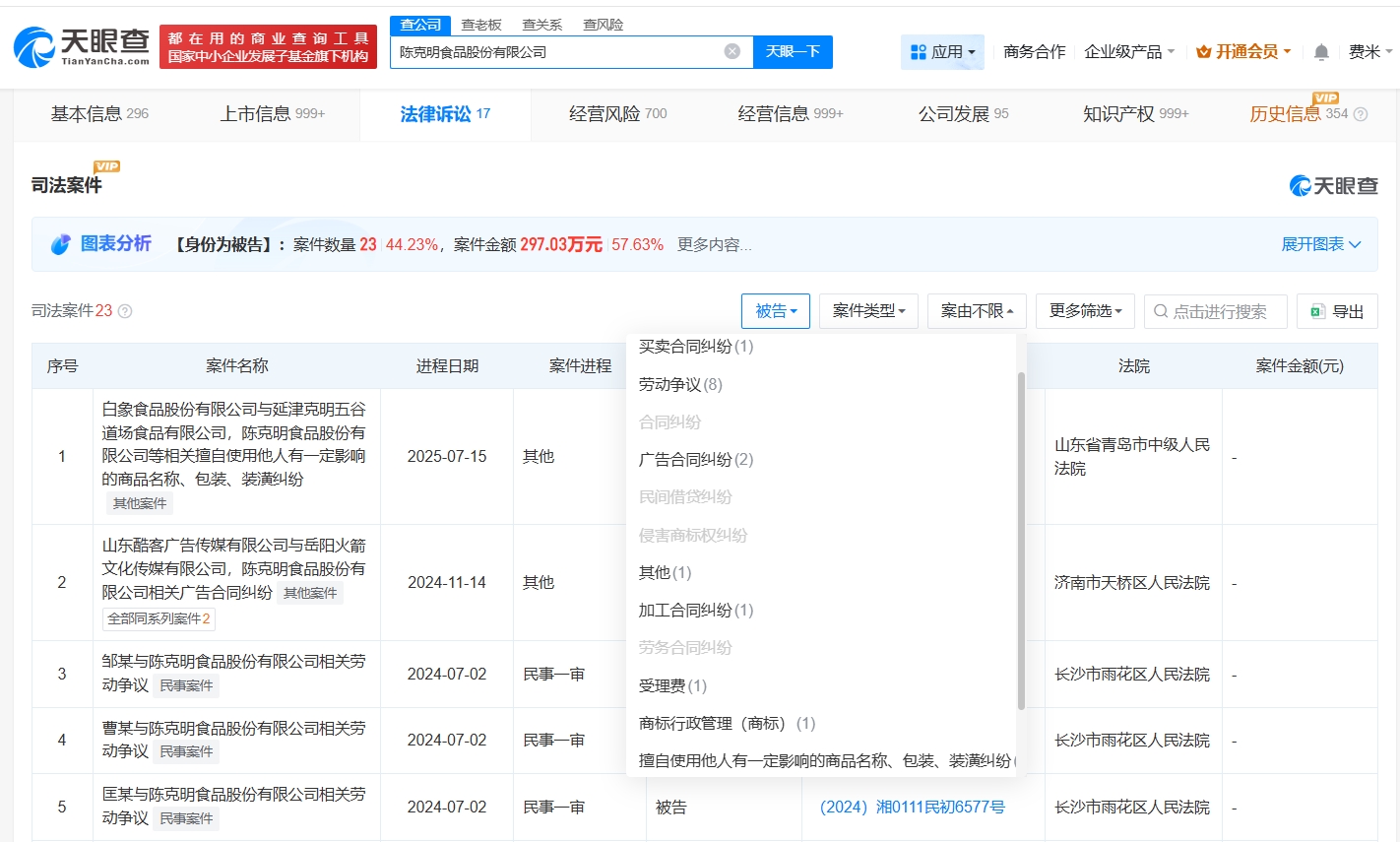1400x842 pixels.
Task: Select 买卖合同纠纷(1) from the list
Action: coord(696,347)
